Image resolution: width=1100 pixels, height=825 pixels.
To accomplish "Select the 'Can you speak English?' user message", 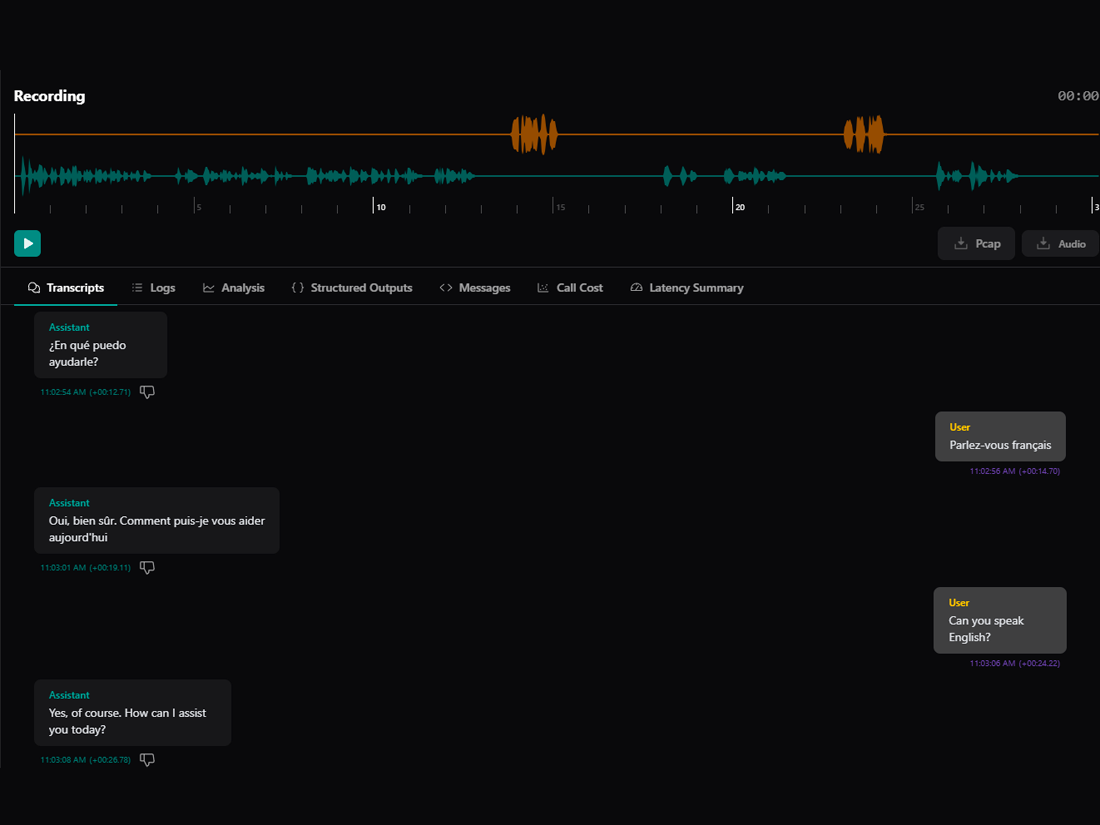I will [x=1000, y=620].
